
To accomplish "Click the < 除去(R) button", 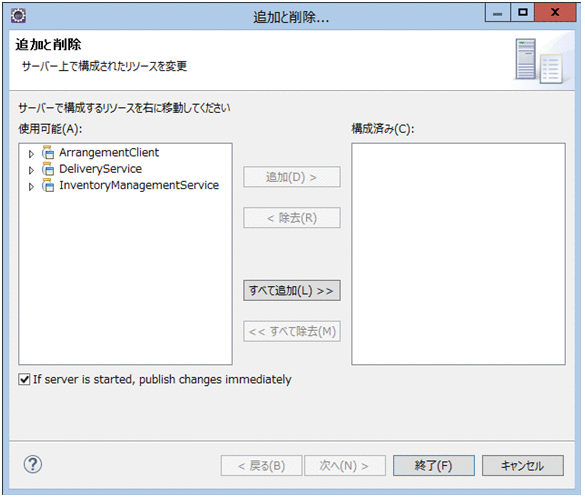I will (x=292, y=218).
